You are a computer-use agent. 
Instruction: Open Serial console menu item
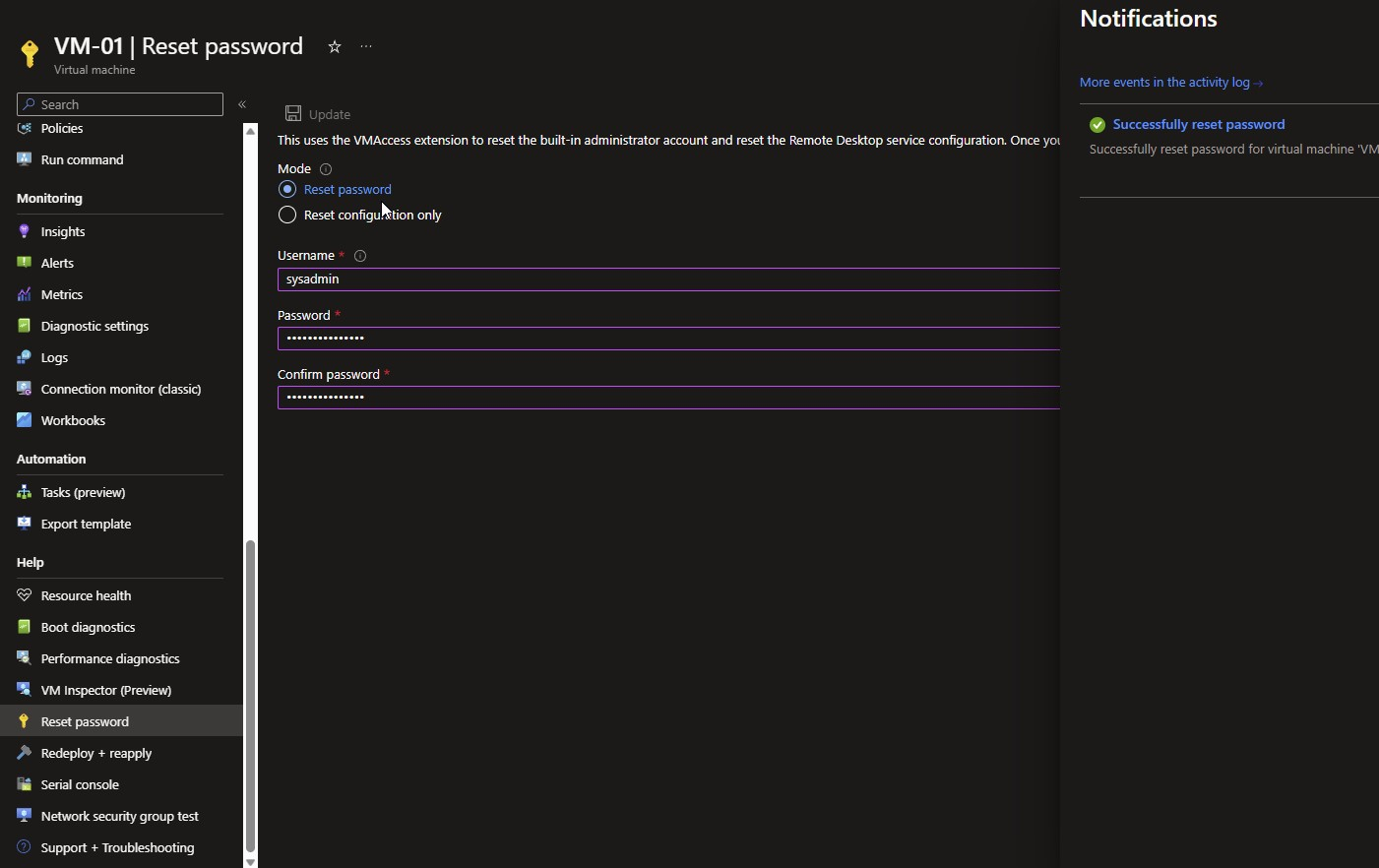(x=80, y=785)
